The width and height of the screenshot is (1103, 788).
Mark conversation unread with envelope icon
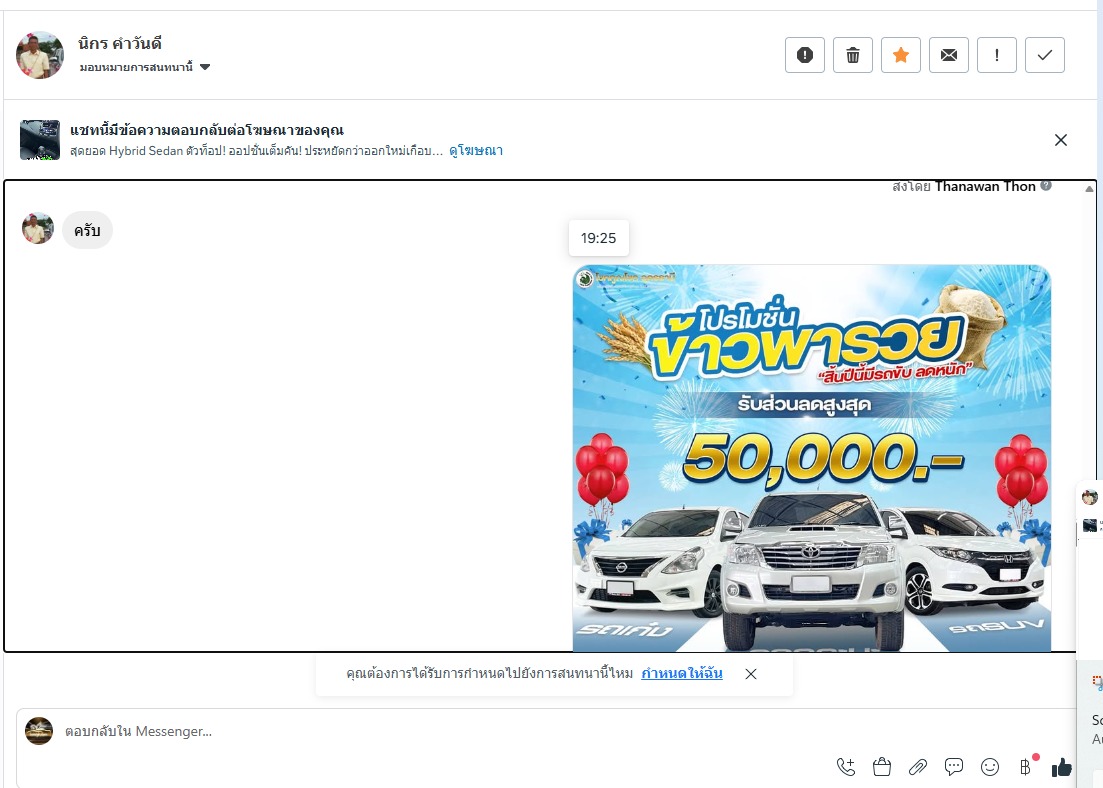(948, 55)
